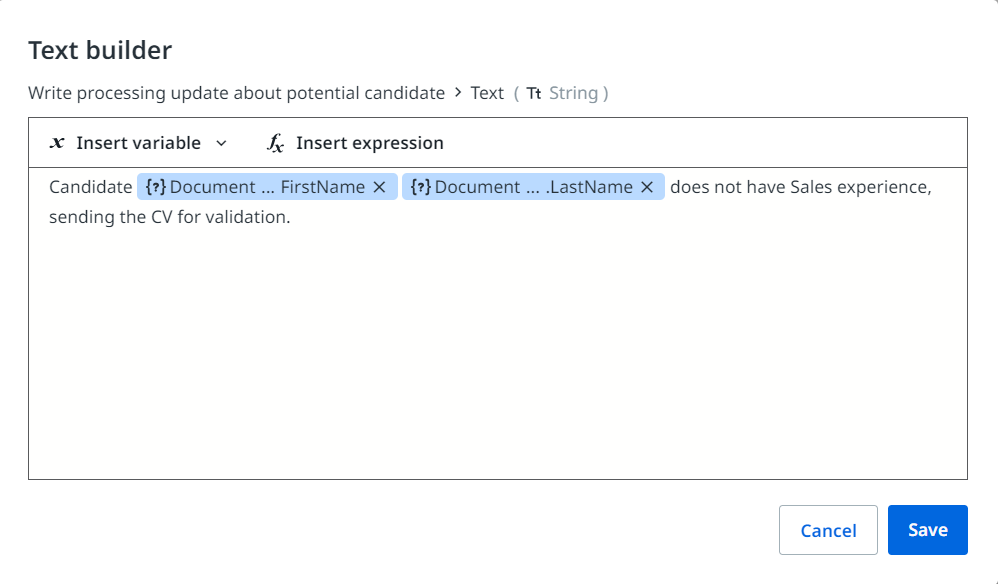This screenshot has height=584, width=998.
Task: Remove the LastName variable chip
Action: pyautogui.click(x=647, y=187)
